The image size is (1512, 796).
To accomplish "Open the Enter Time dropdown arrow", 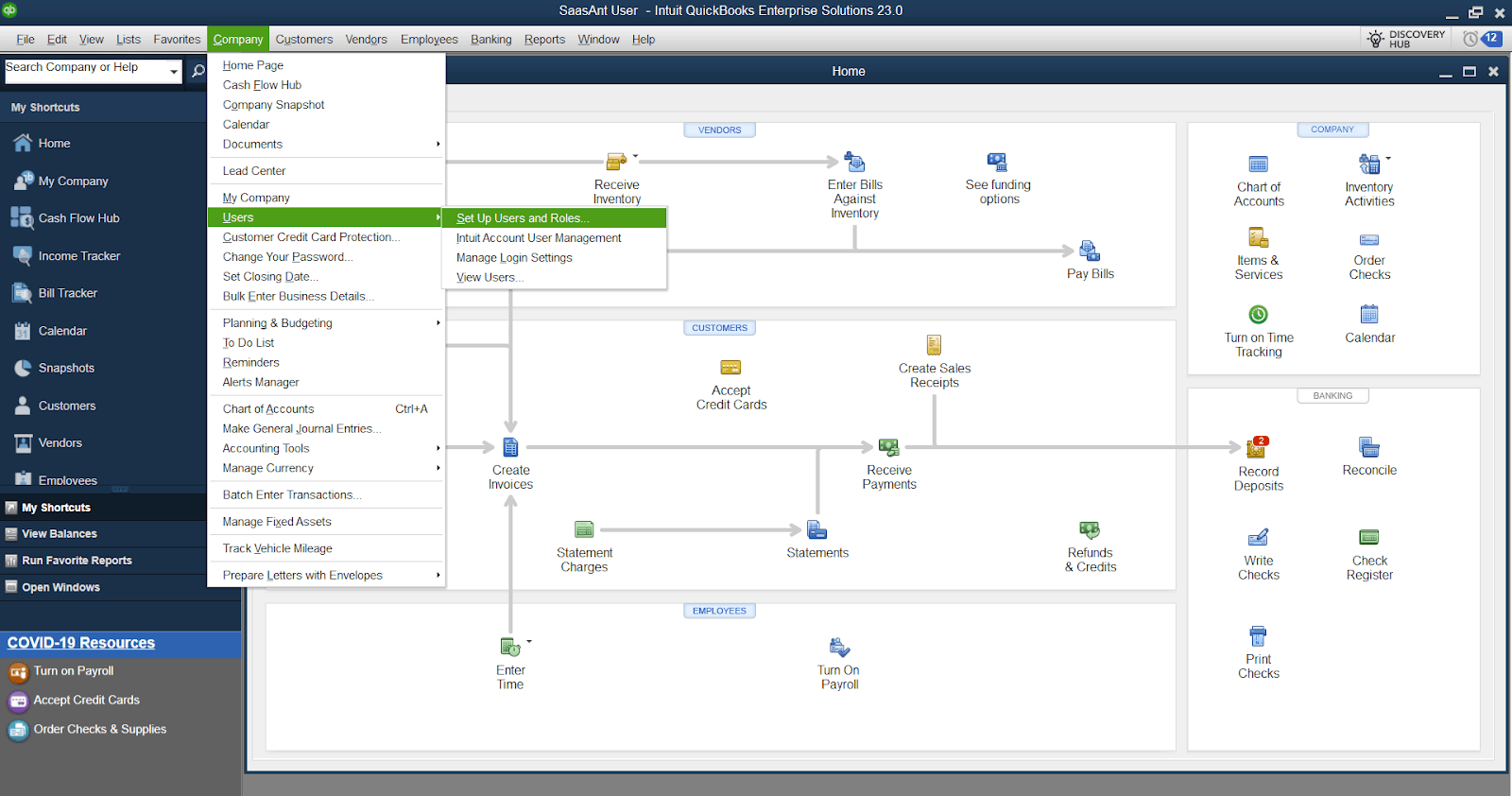I will pos(529,641).
